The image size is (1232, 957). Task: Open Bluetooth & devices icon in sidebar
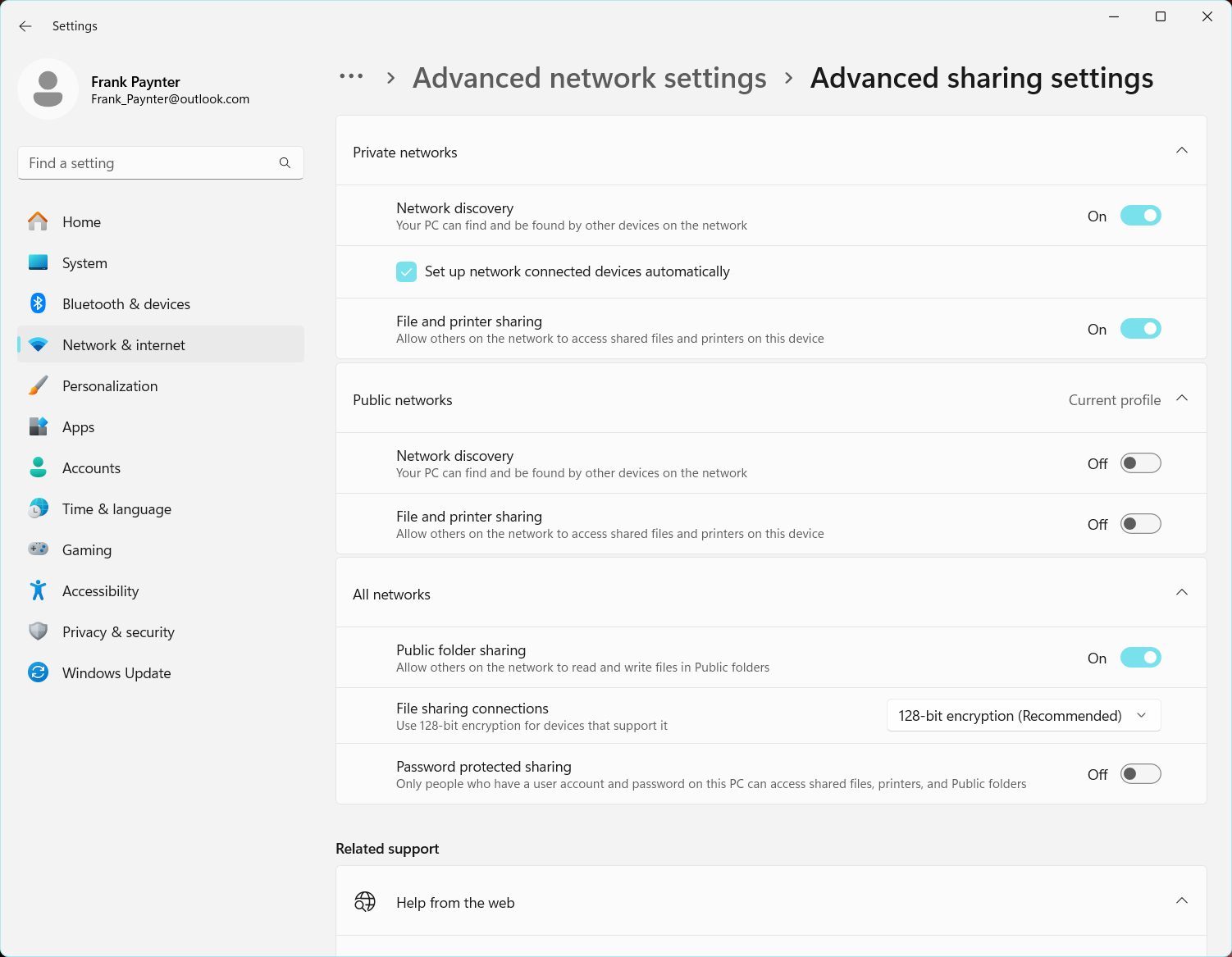38,303
